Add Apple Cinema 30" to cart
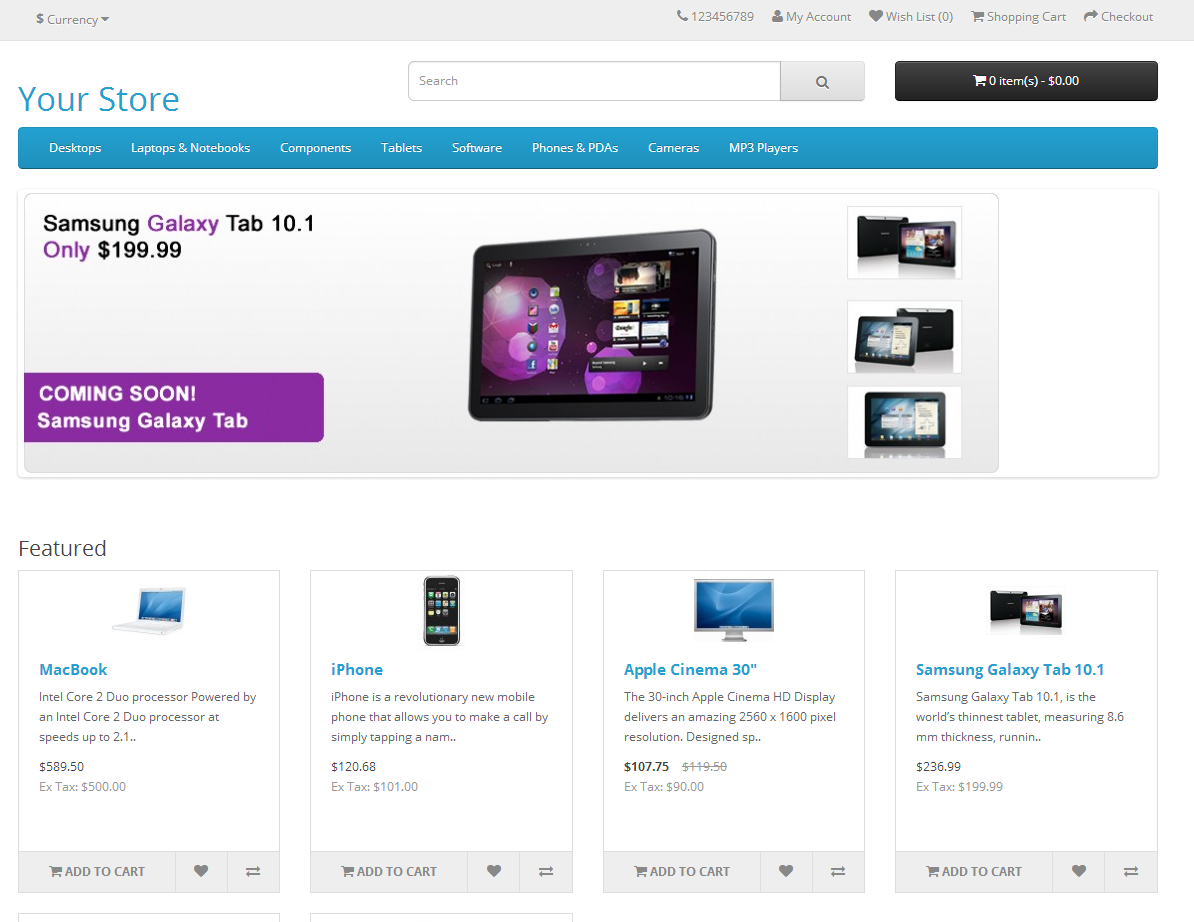Image resolution: width=1194 pixels, height=922 pixels. click(682, 871)
